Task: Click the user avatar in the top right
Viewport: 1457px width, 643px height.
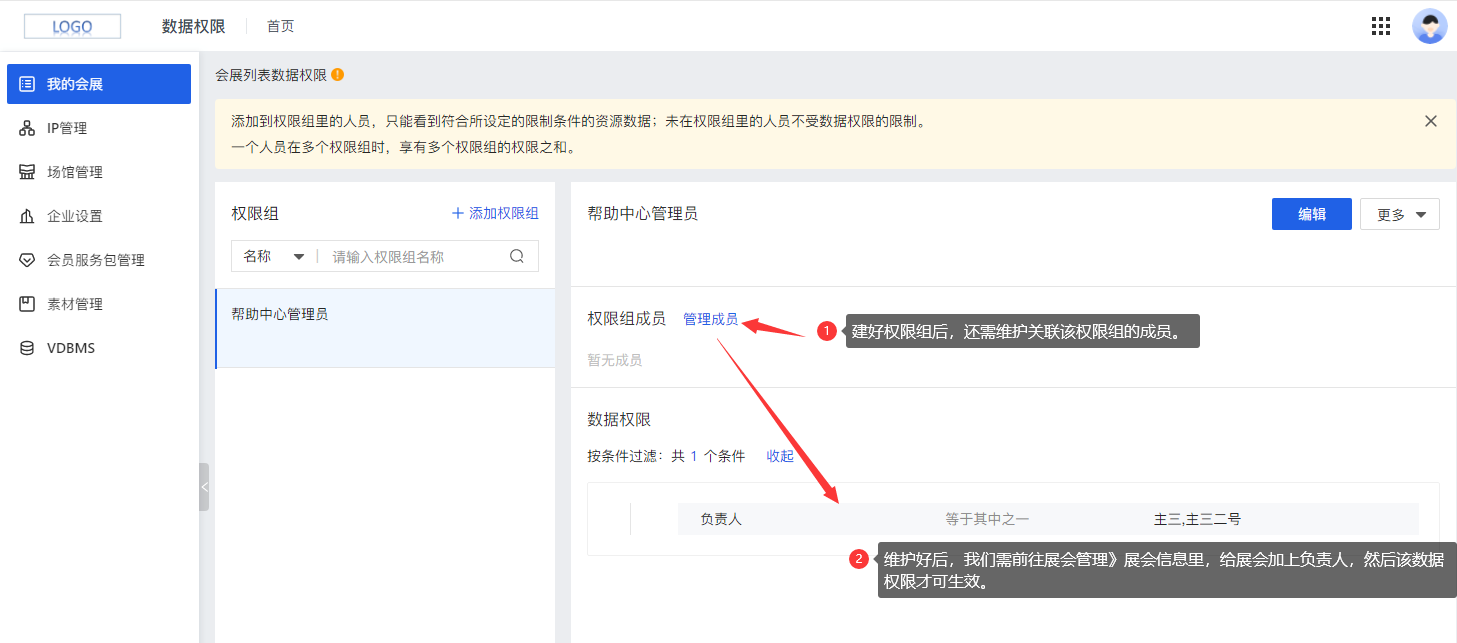Action: coord(1429,25)
